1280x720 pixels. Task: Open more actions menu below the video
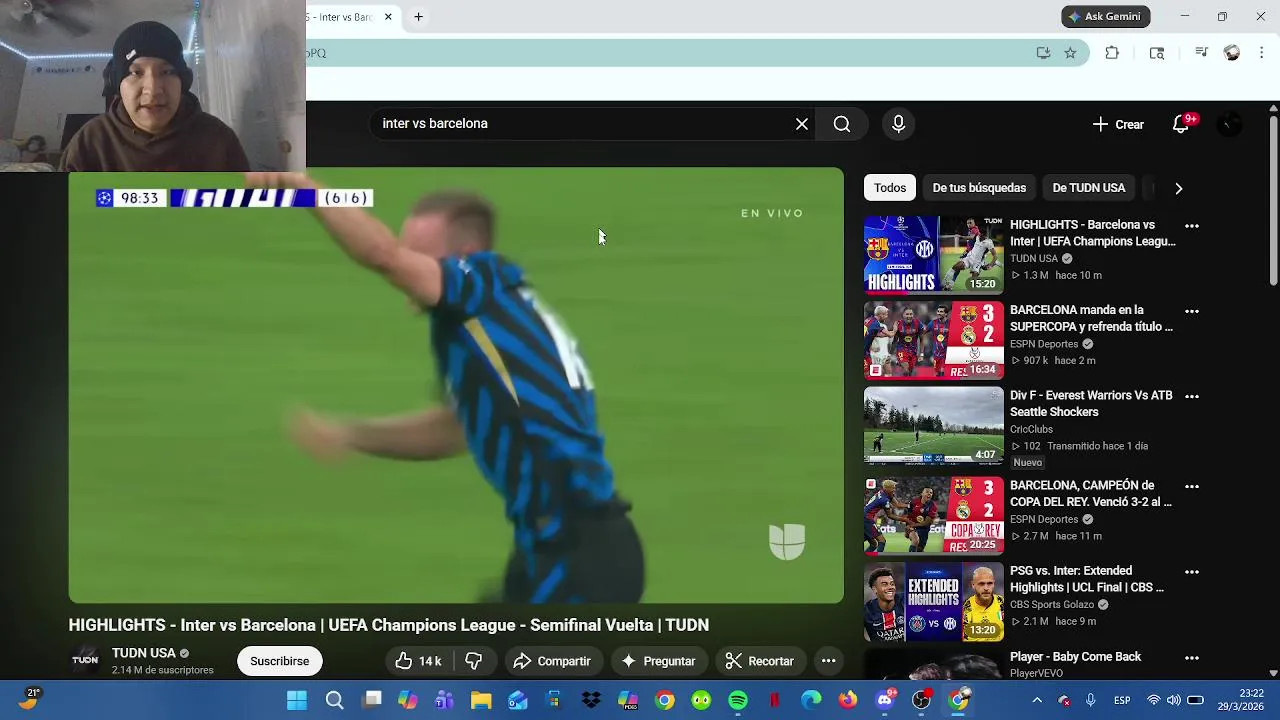point(828,661)
